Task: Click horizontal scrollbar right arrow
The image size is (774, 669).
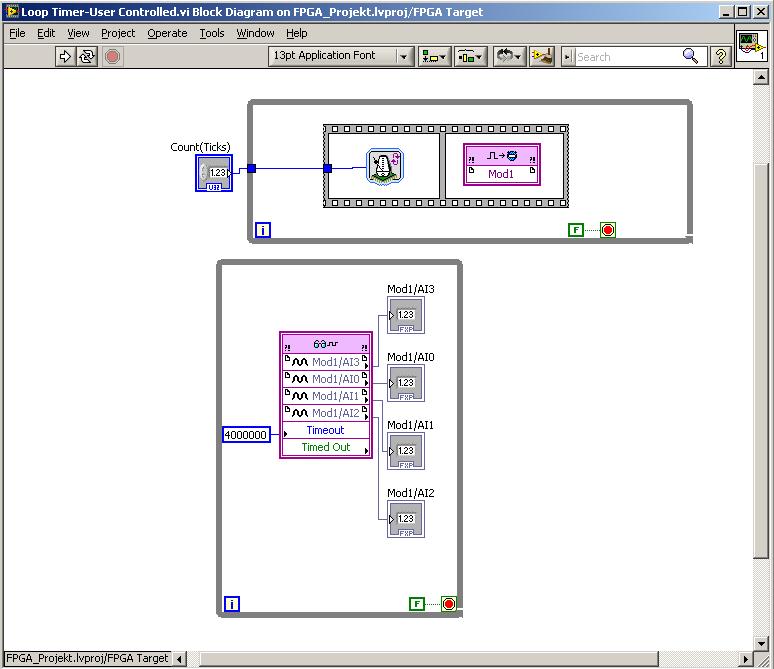Action: pos(746,659)
